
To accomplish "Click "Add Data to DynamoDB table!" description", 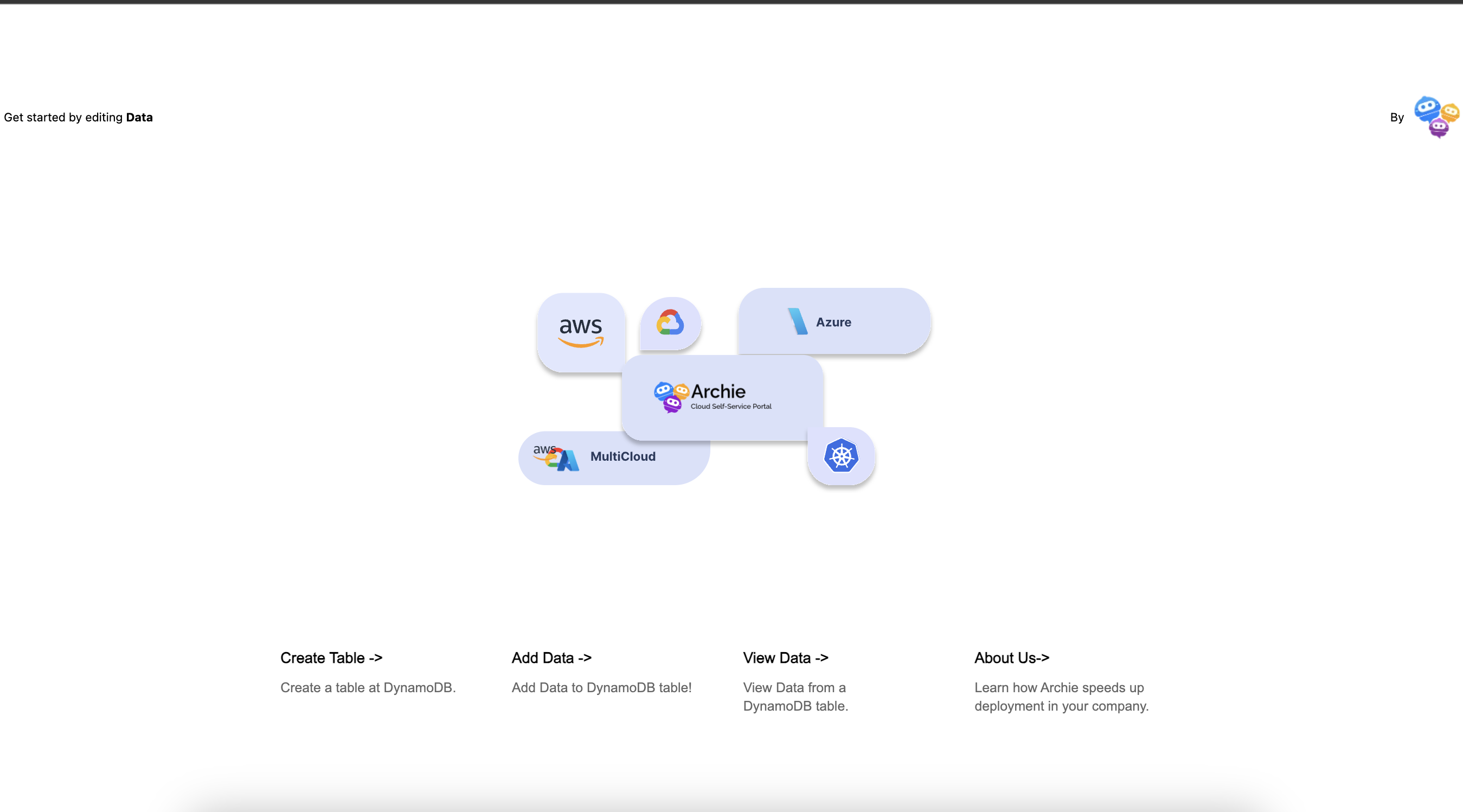I will (x=601, y=688).
